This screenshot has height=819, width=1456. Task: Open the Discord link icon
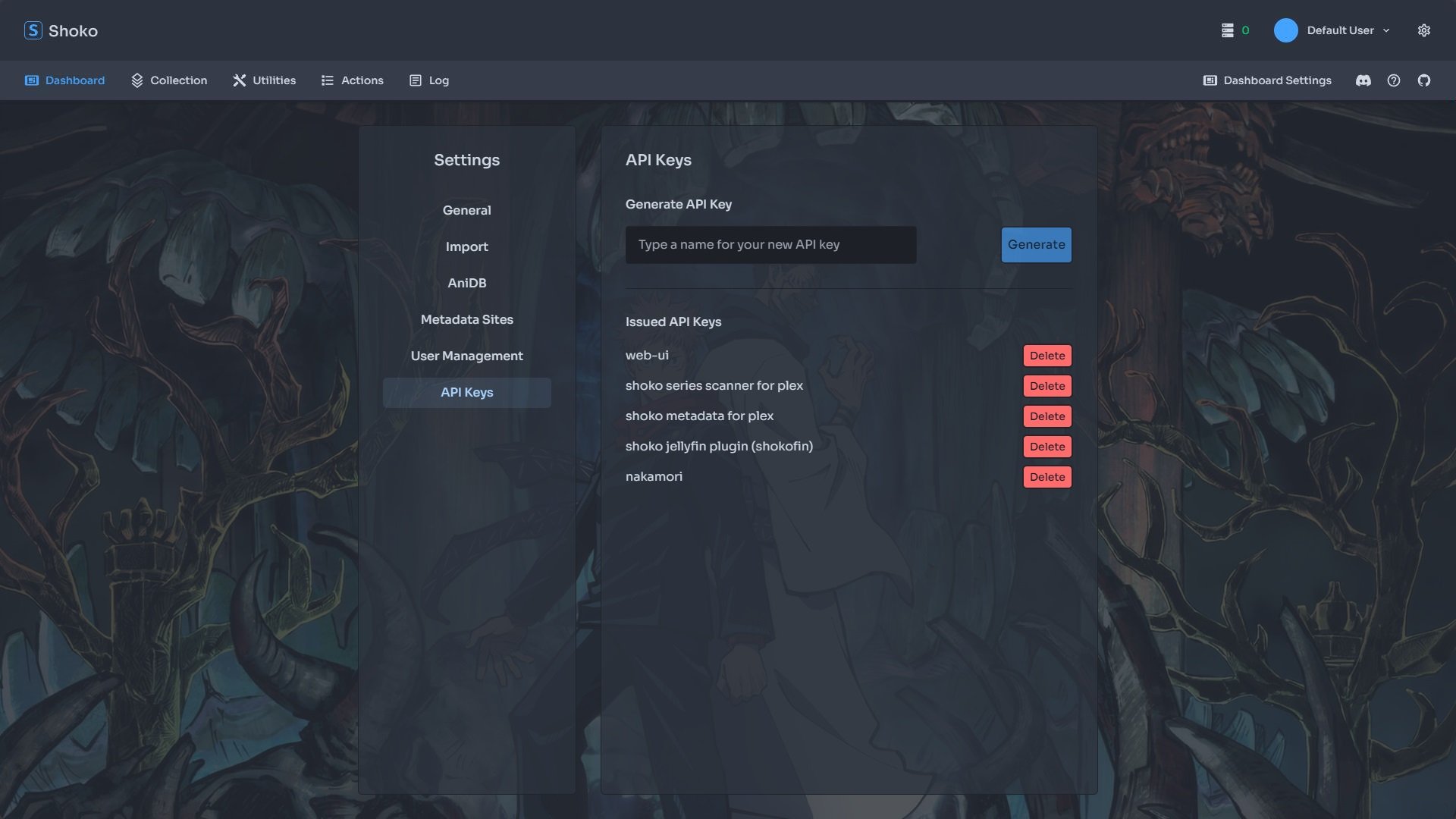click(1363, 80)
